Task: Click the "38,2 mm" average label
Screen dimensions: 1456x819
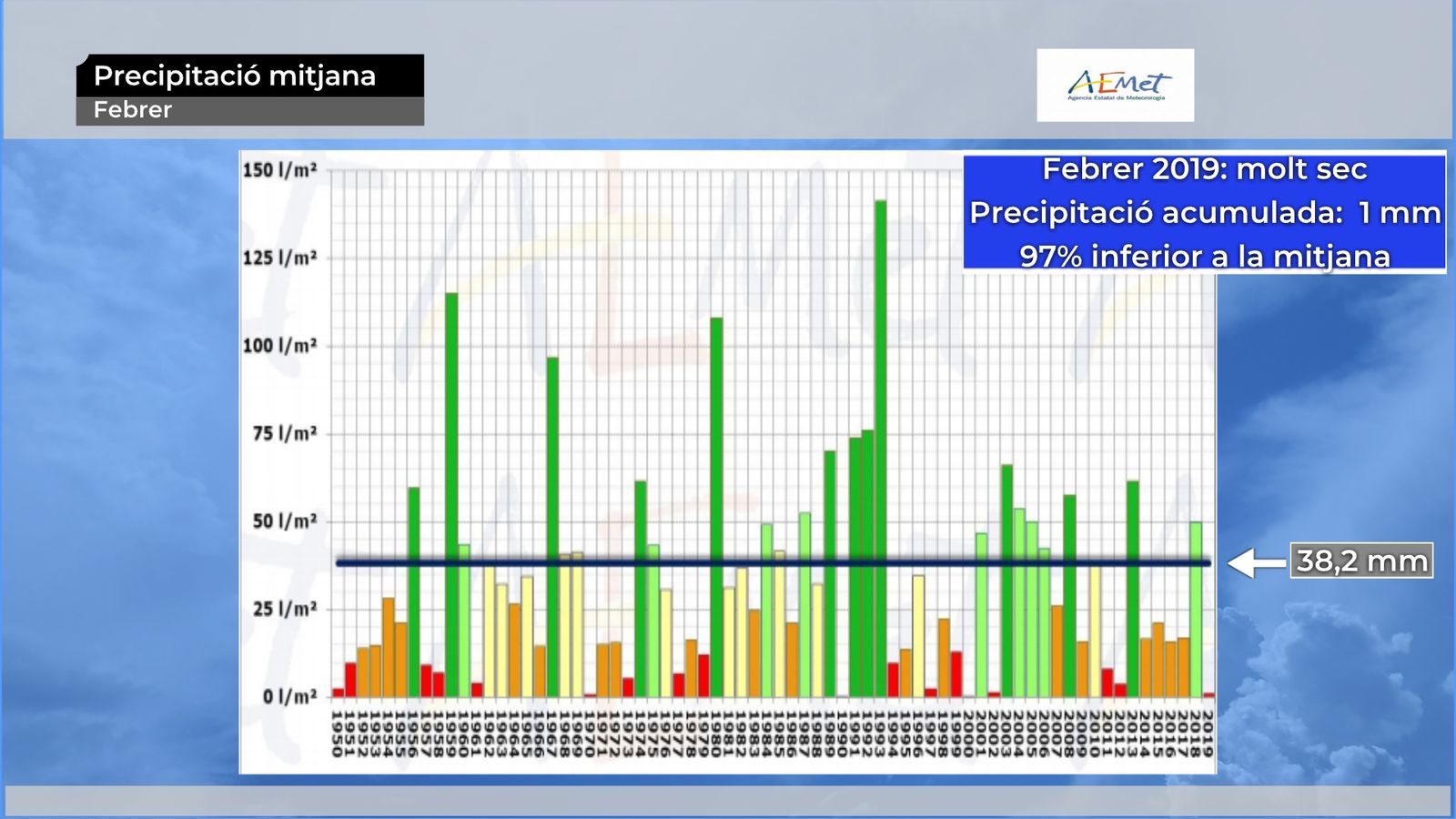Action: tap(1360, 561)
